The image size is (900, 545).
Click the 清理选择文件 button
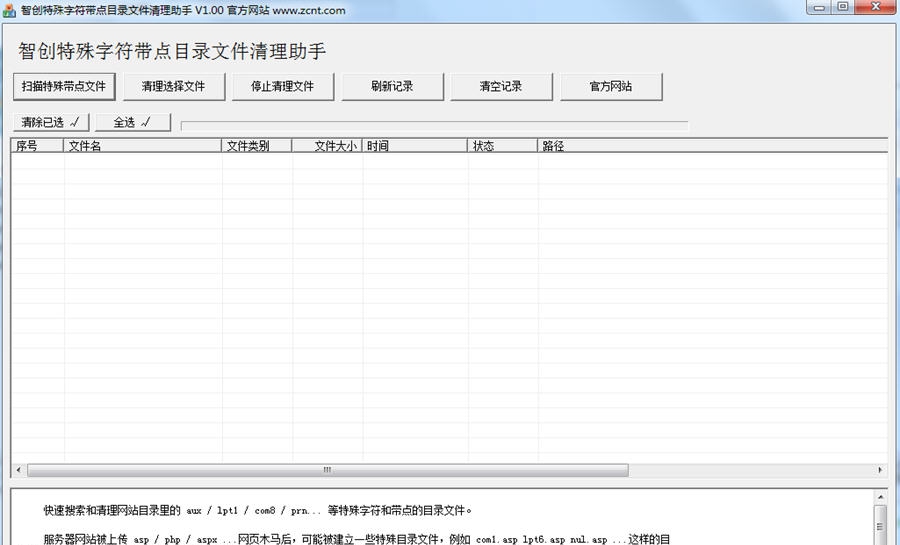[x=173, y=87]
